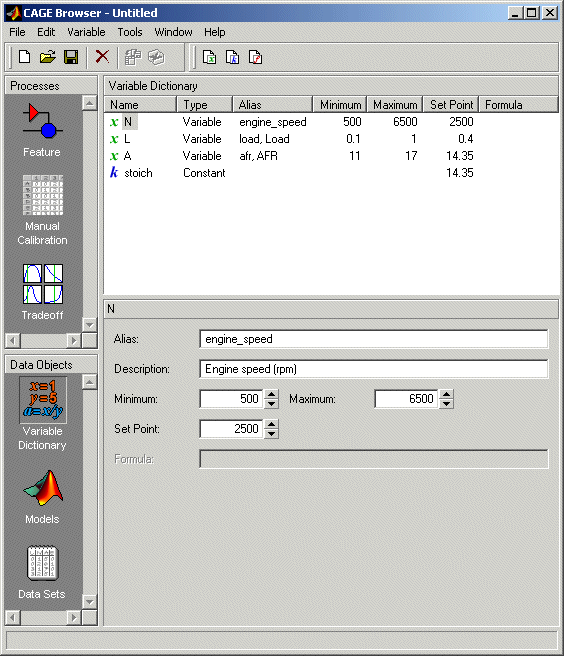
Task: Add a new formula with the red f page icon
Action: [255, 57]
